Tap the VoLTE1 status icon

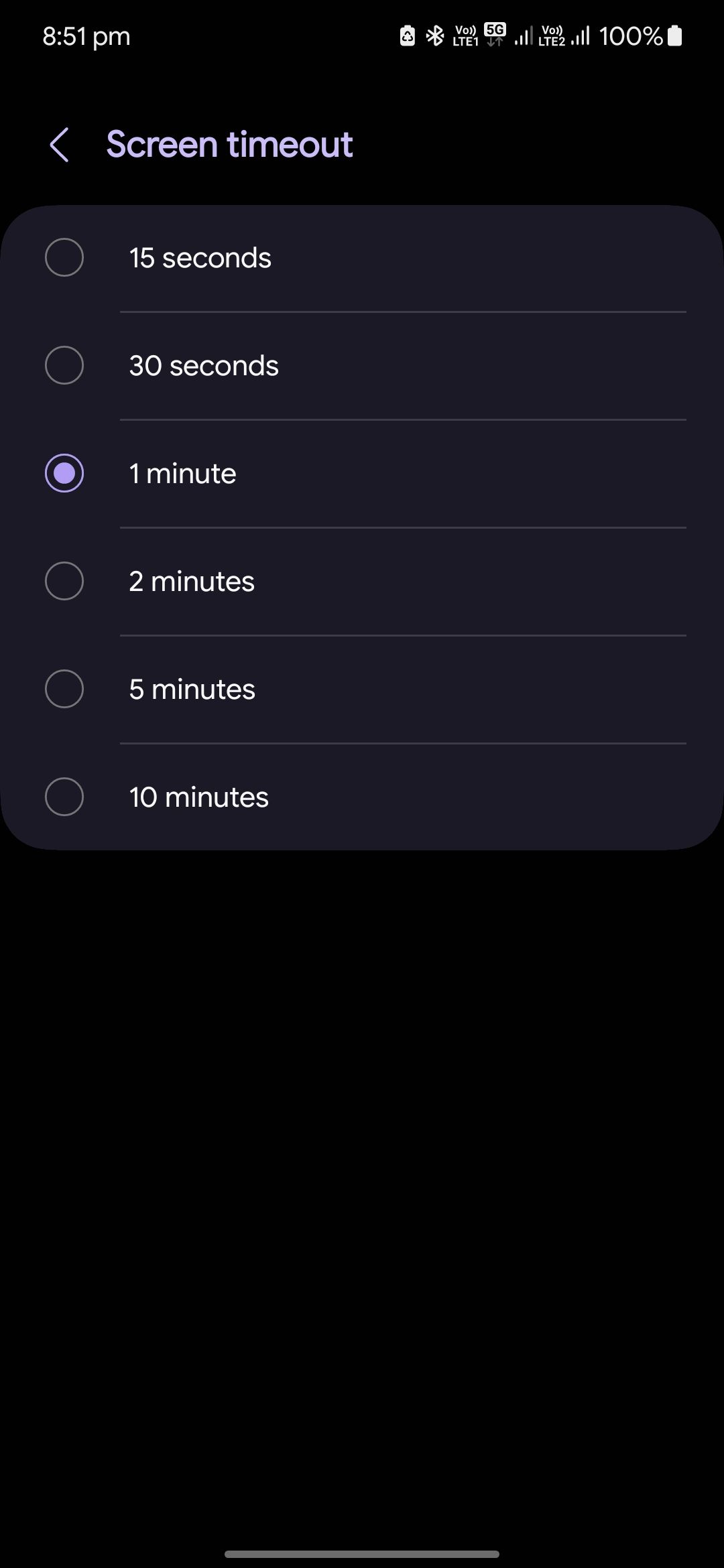[465, 36]
